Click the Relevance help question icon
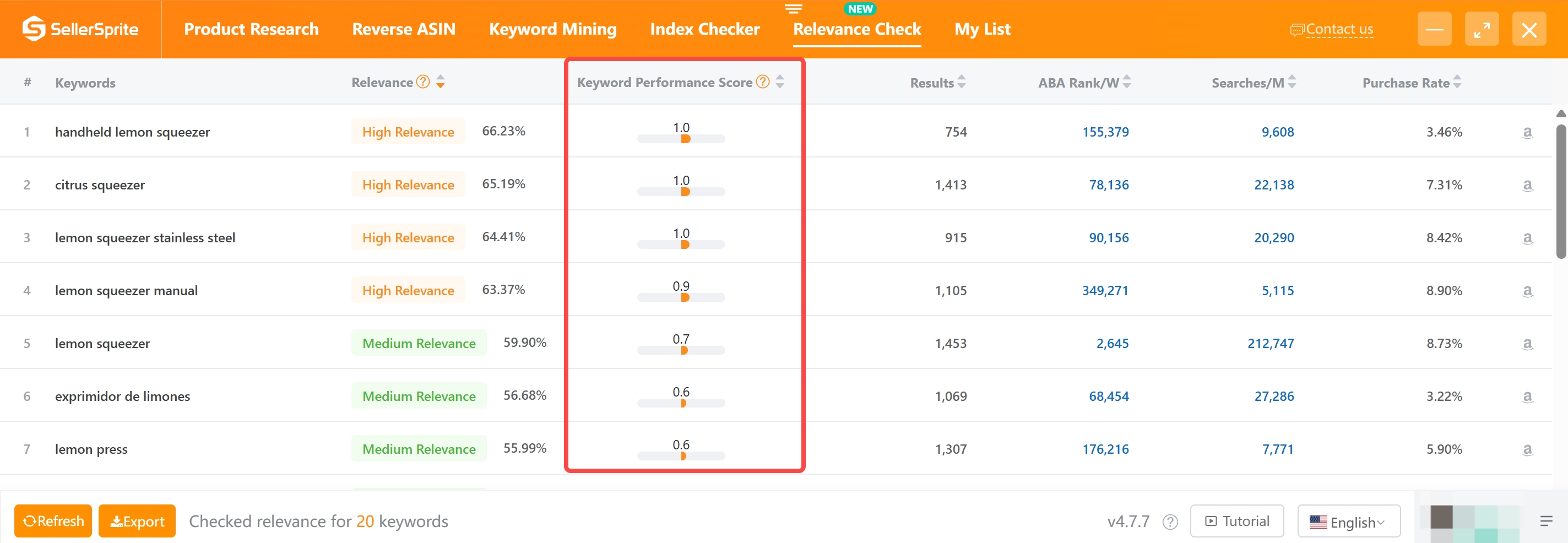1568x543 pixels. 423,82
